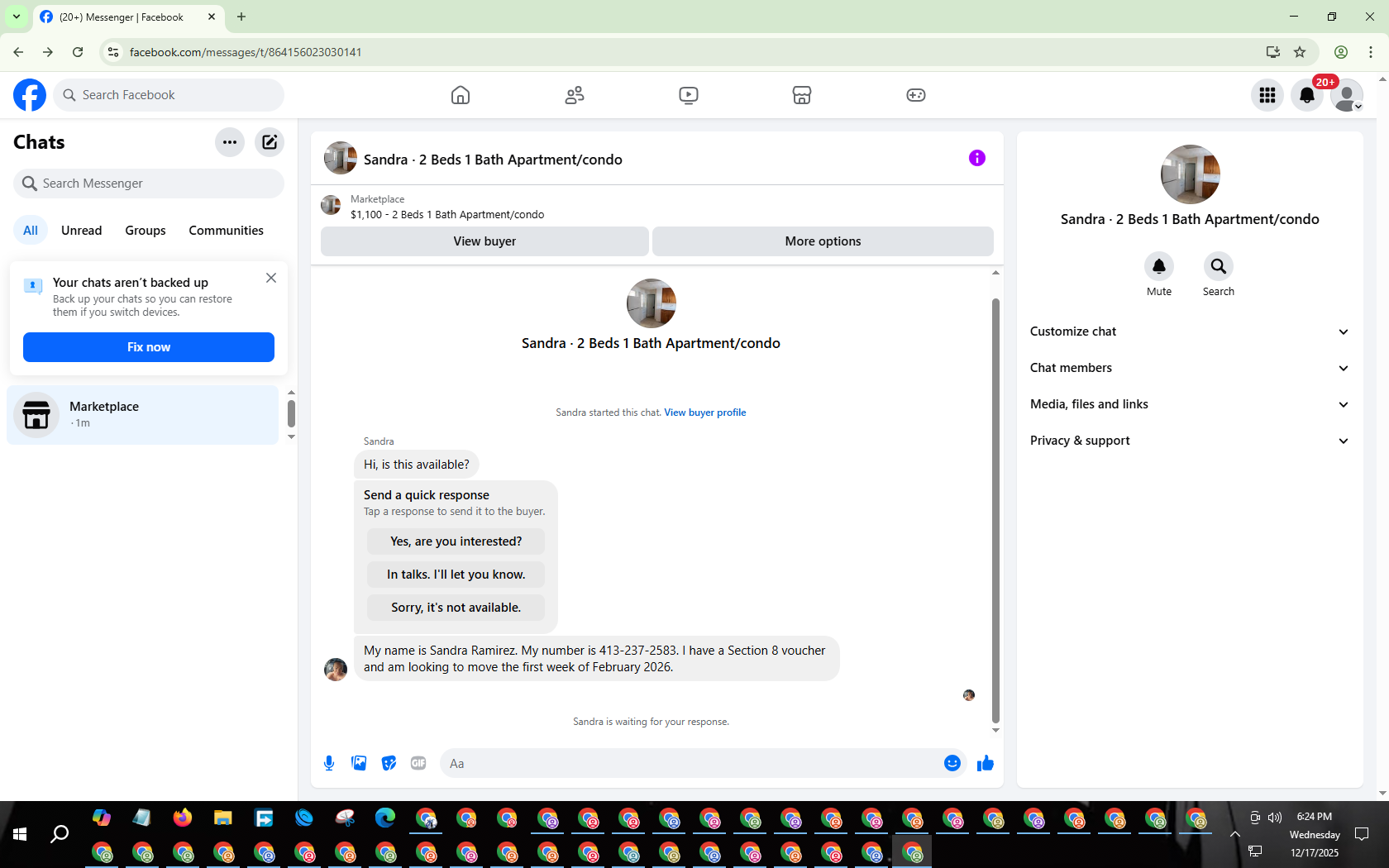Choose a GIF icon

click(418, 763)
